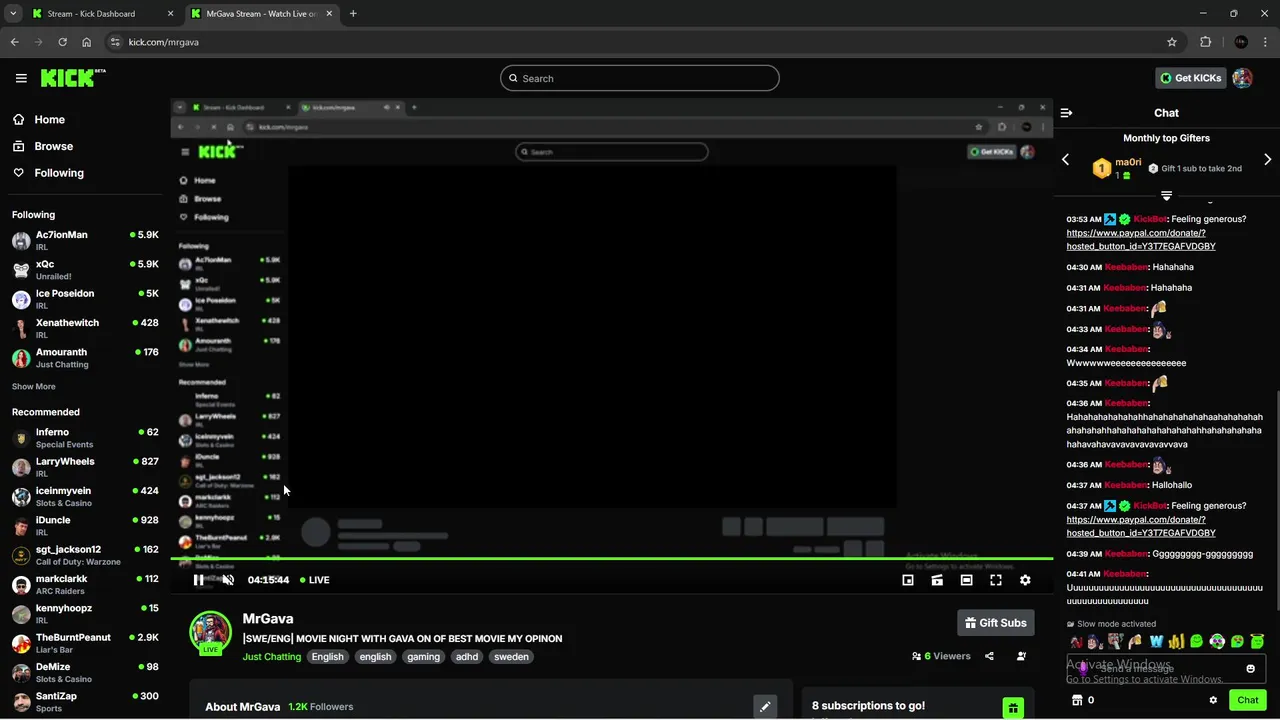The width and height of the screenshot is (1280, 720).
Task: Open SantiZap recommended channel
Action: [x=85, y=702]
